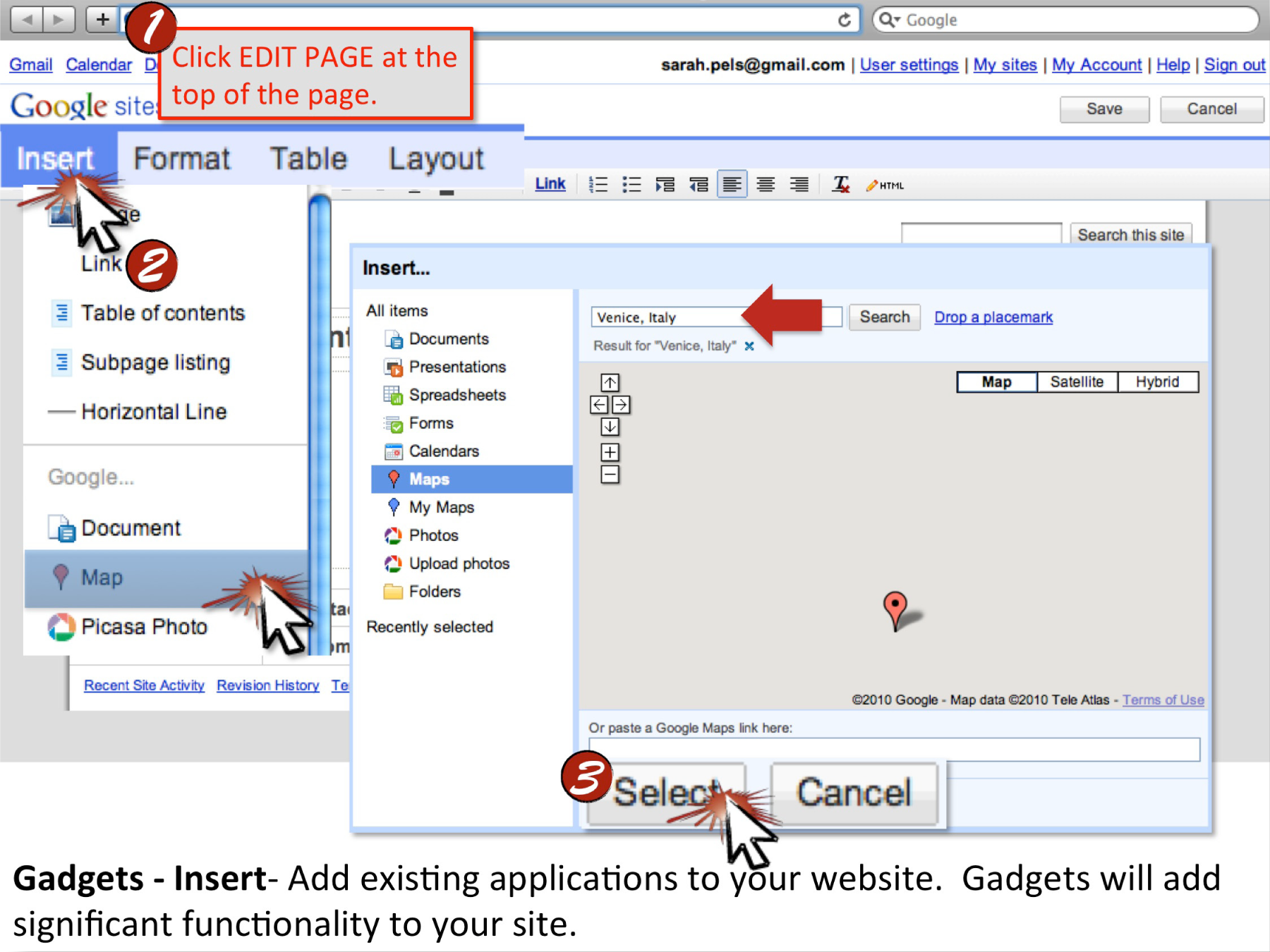Open the HTML edit pencil icon
This screenshot has width=1270, height=952.
[x=885, y=185]
